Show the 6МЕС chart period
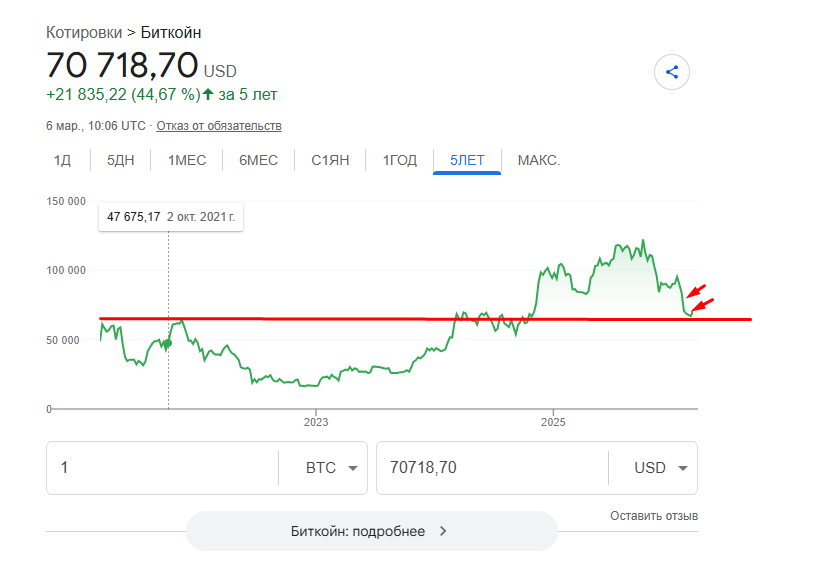The height and width of the screenshot is (564, 826). (258, 160)
